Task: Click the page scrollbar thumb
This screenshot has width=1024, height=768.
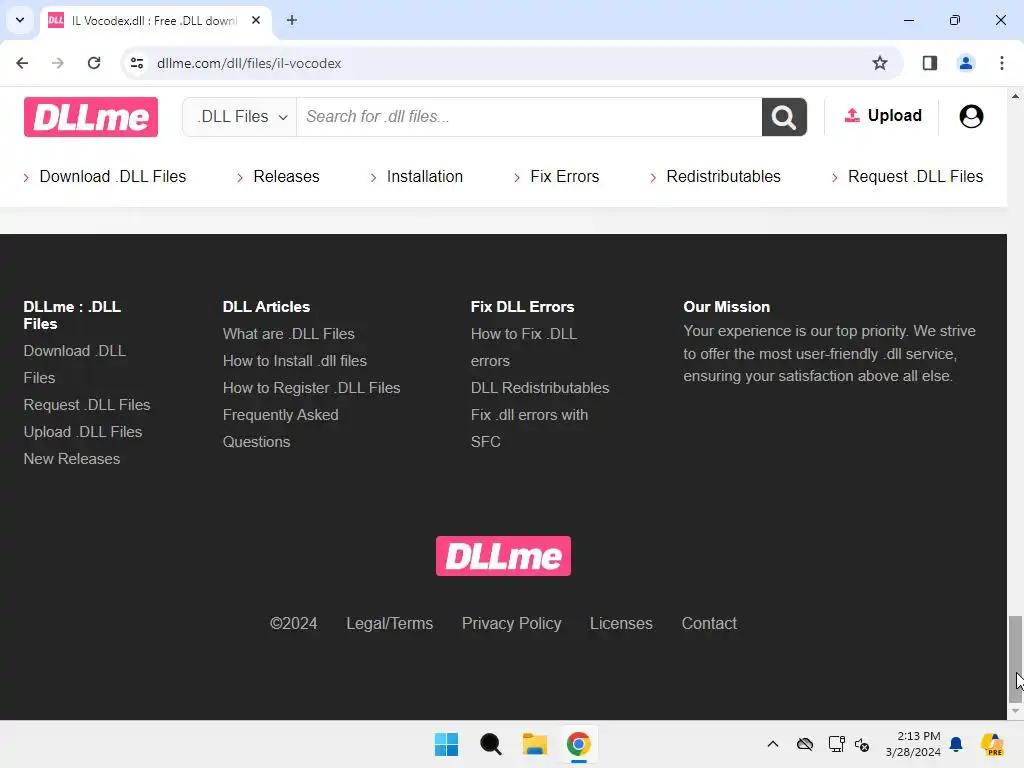Action: coord(1015,658)
